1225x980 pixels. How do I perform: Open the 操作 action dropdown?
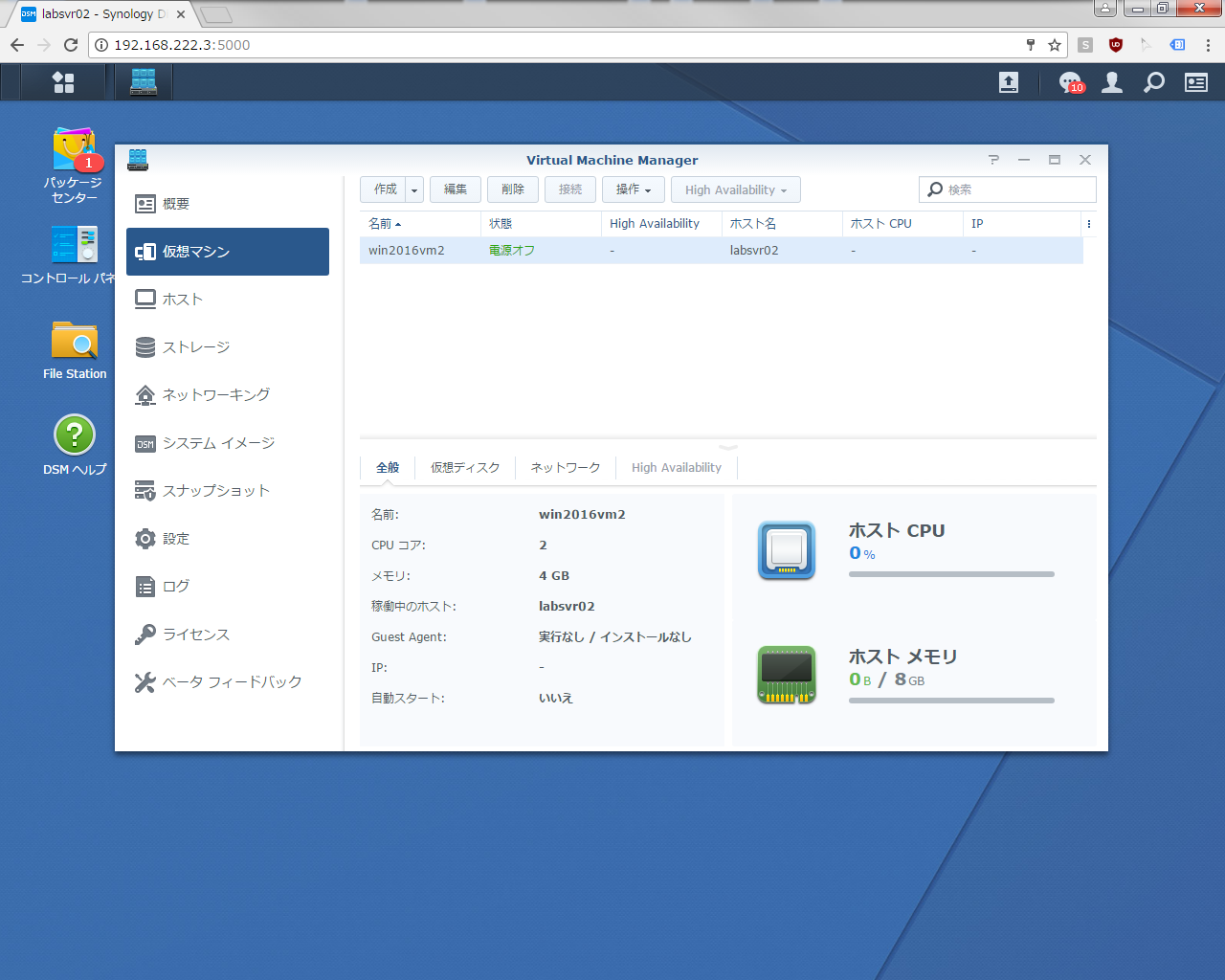click(634, 189)
